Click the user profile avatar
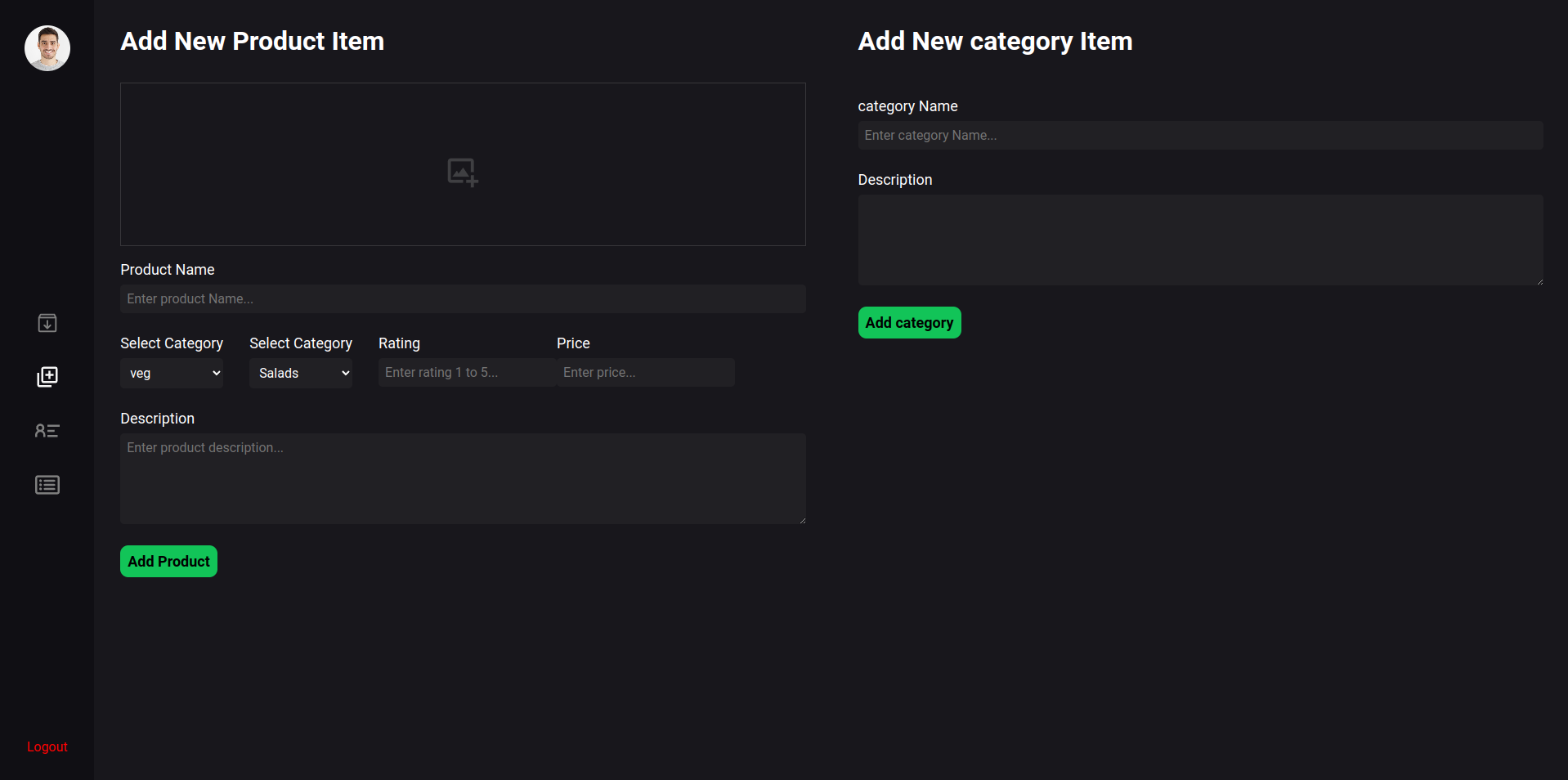Image resolution: width=1568 pixels, height=780 pixels. coord(47,48)
